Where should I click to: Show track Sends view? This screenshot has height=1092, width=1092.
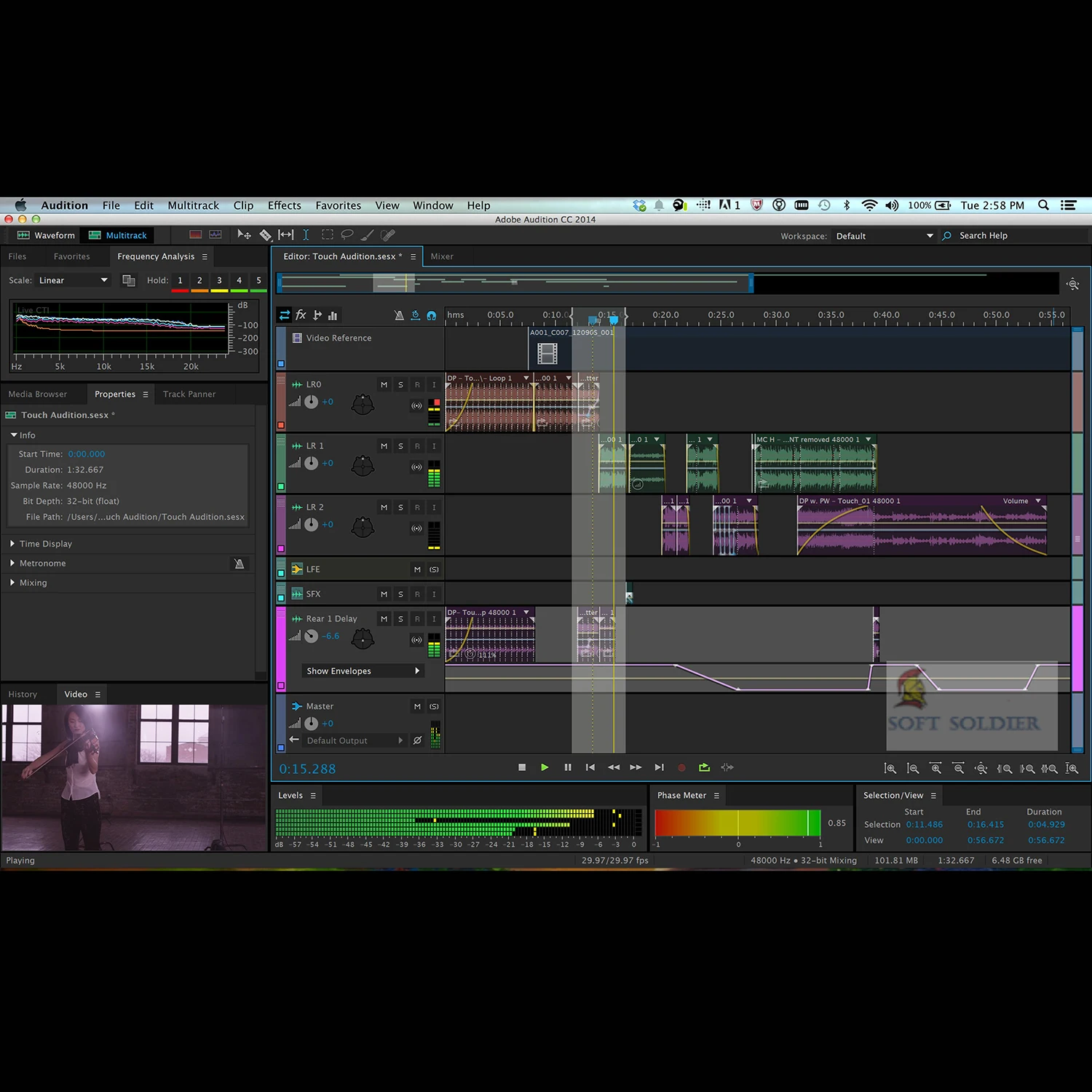click(317, 315)
